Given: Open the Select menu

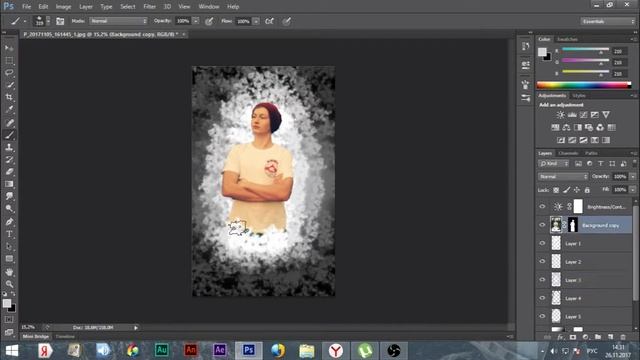Looking at the screenshot, I should [128, 7].
